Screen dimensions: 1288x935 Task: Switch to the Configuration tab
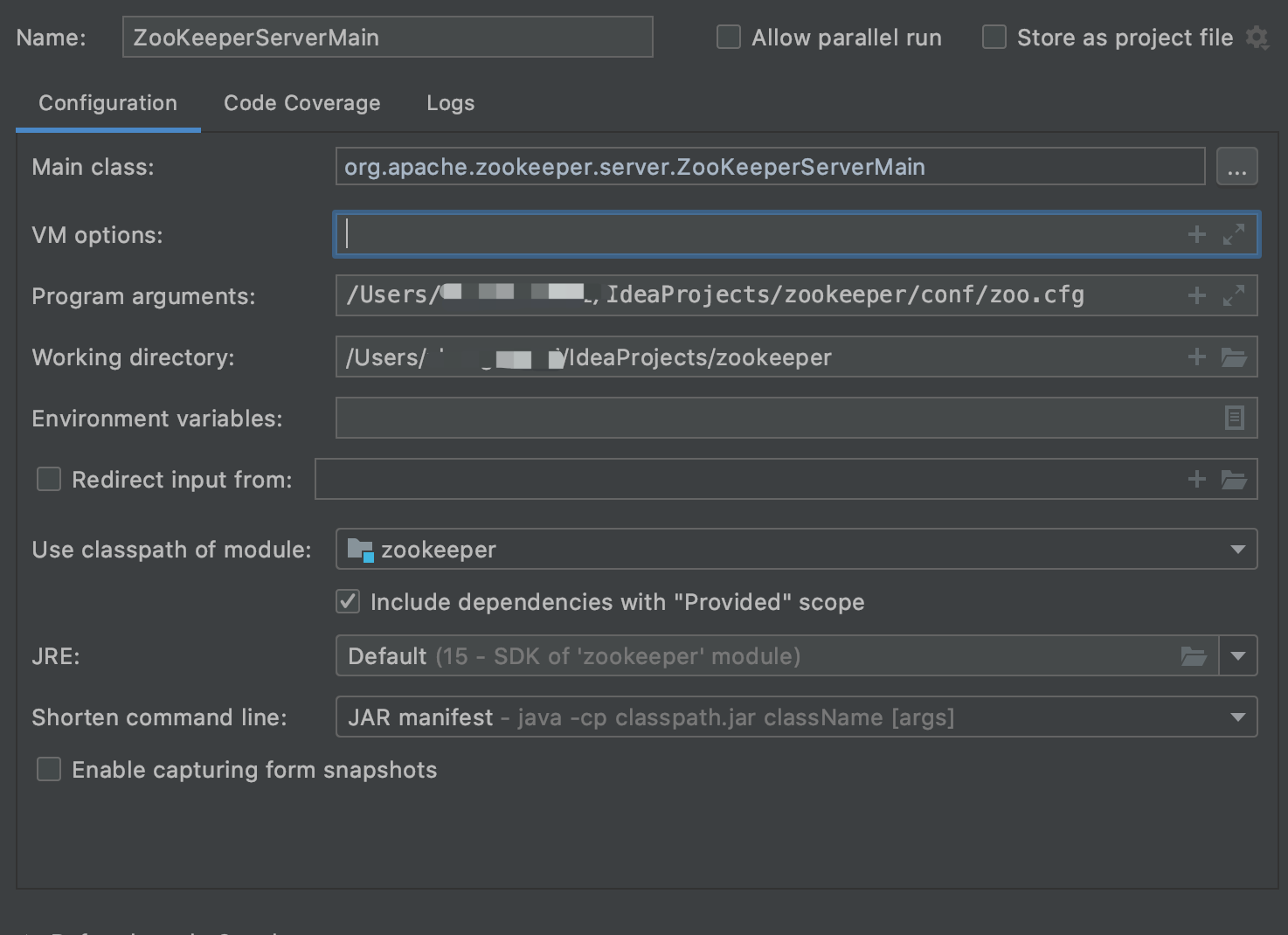tap(108, 103)
